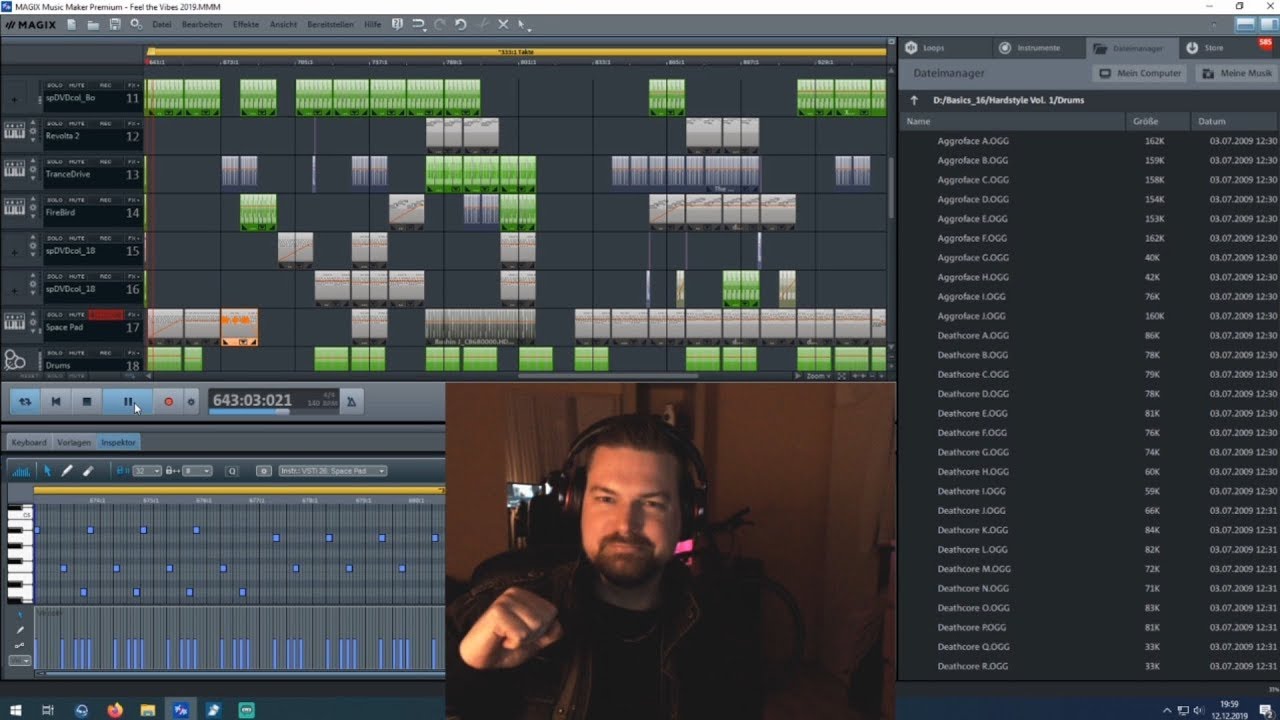Solo the Revolta 2 track

pyautogui.click(x=55, y=123)
